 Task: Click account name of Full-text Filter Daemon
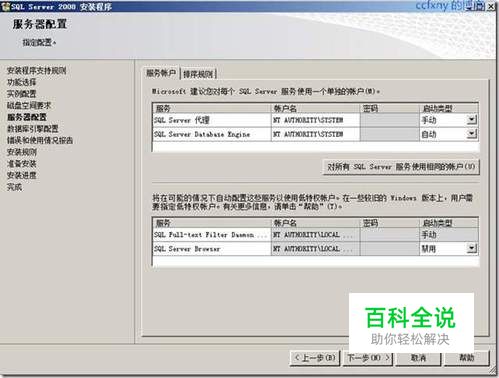315,235
